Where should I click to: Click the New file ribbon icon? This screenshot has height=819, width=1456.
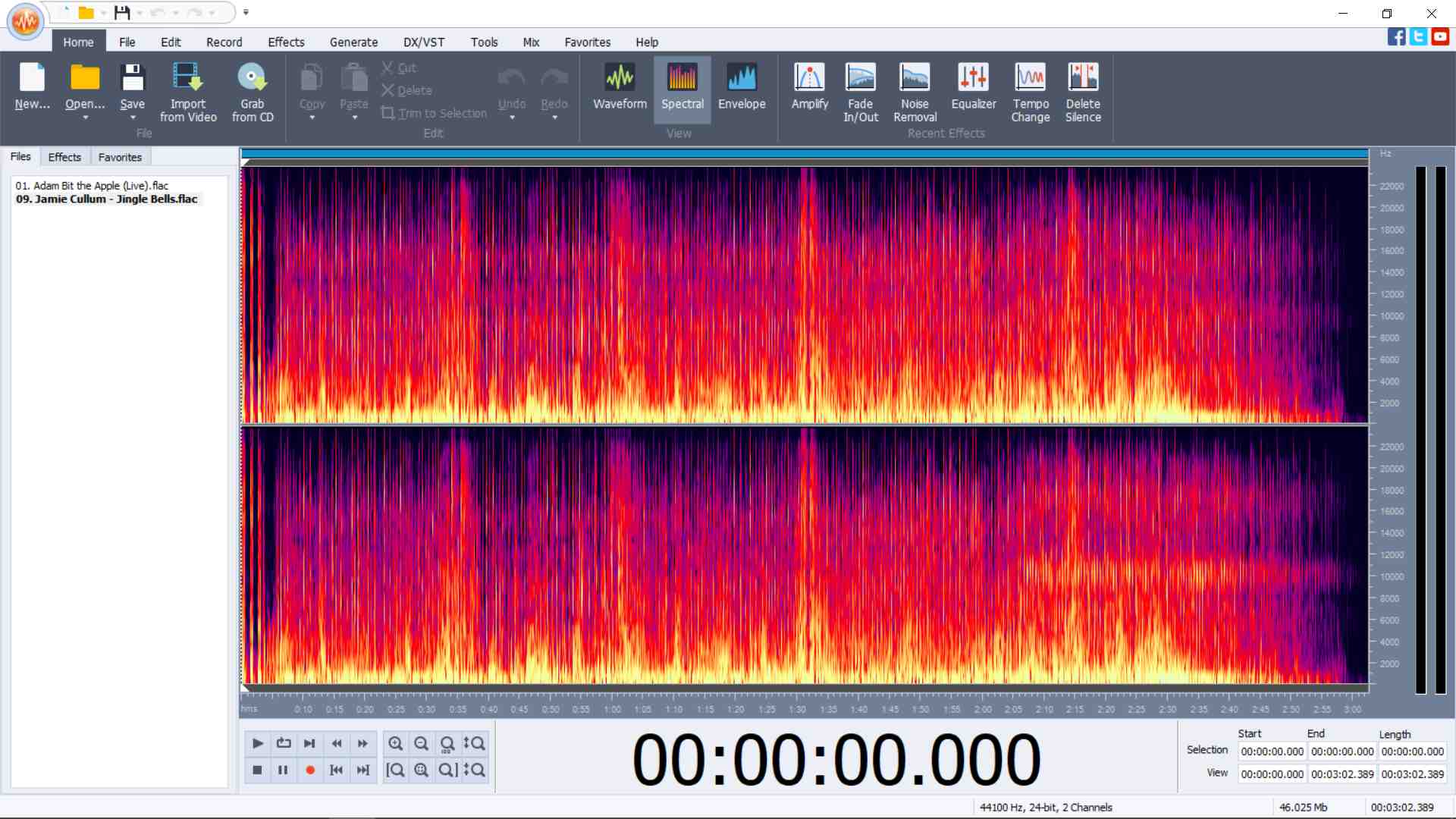pyautogui.click(x=32, y=87)
